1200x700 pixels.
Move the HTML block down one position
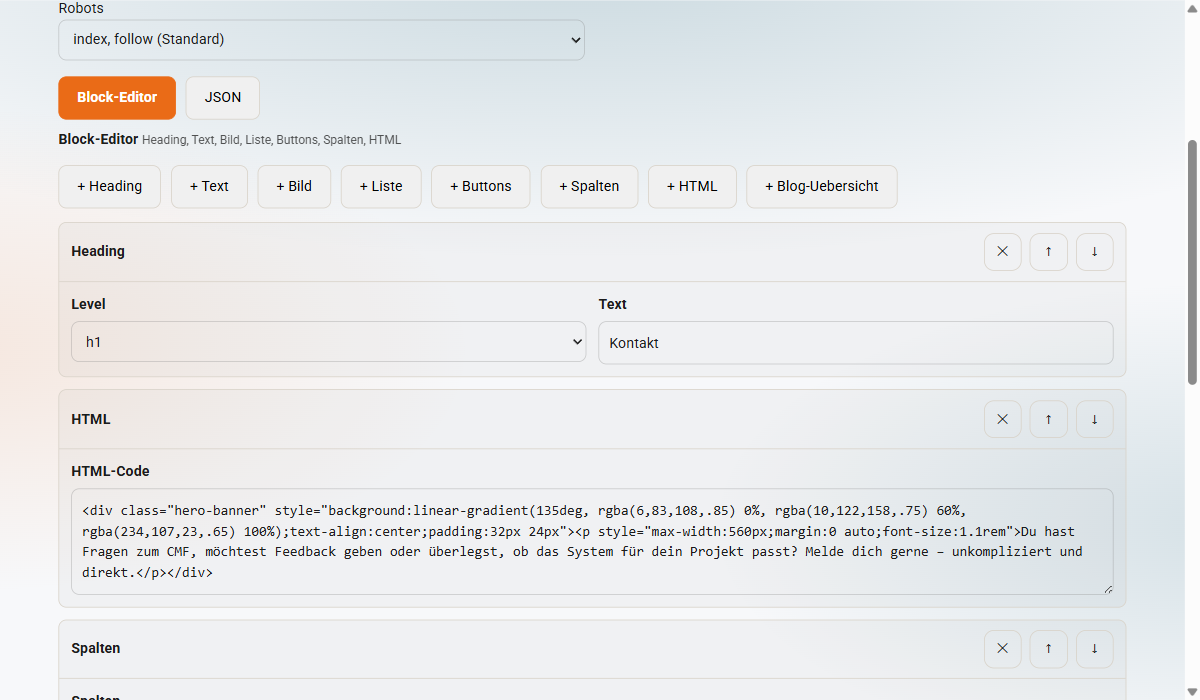point(1094,419)
